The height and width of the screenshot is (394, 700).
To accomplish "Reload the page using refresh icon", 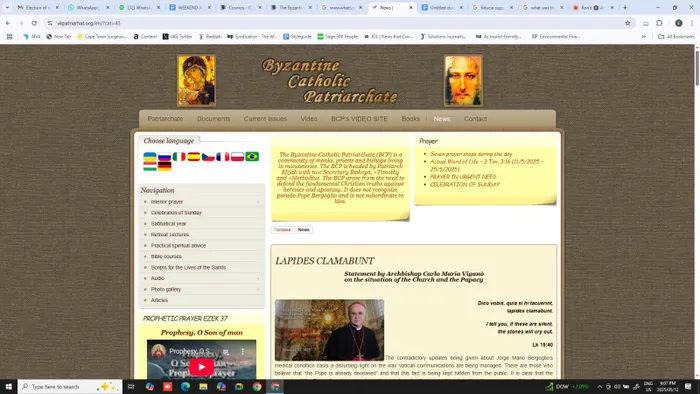I will tap(34, 23).
